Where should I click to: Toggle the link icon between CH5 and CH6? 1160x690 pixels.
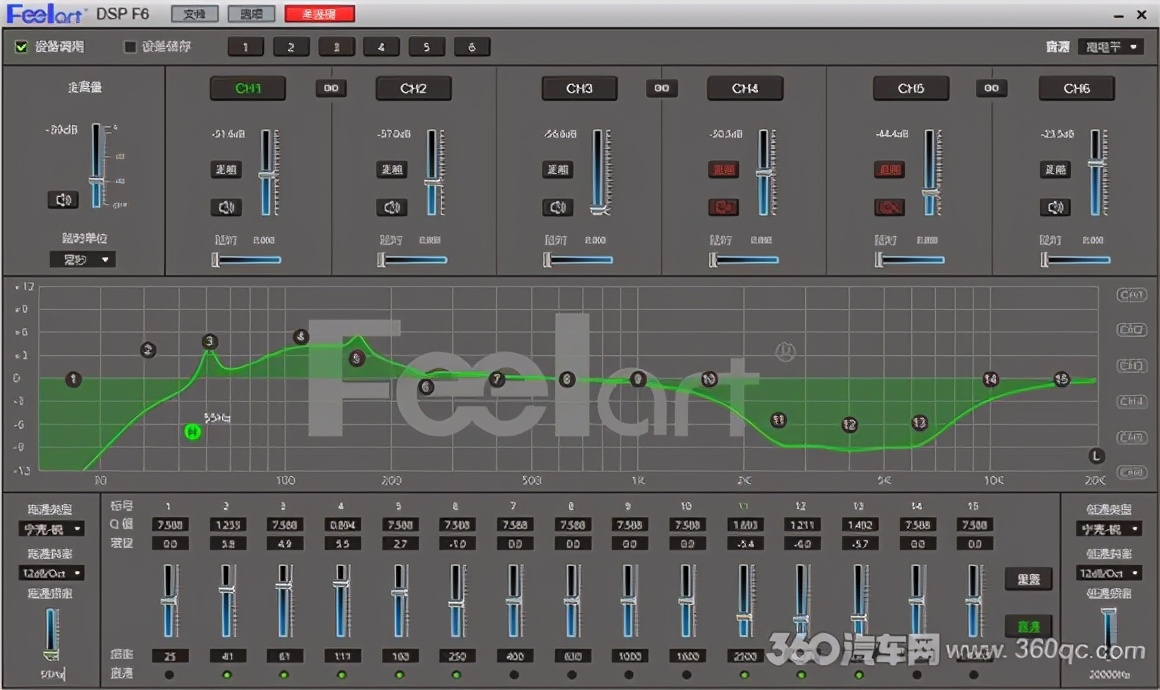(991, 88)
